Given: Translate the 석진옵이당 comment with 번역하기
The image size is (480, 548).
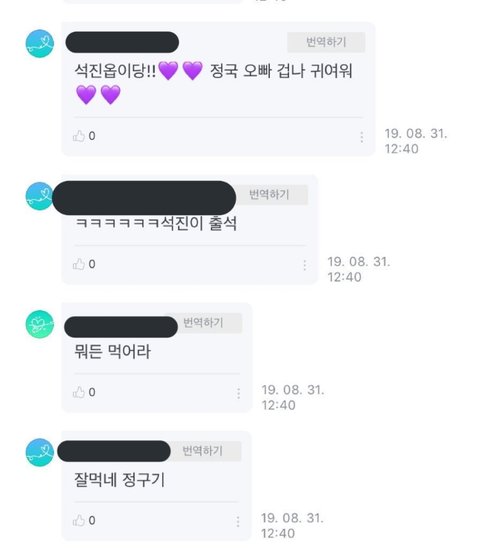Looking at the screenshot, I should tap(326, 42).
